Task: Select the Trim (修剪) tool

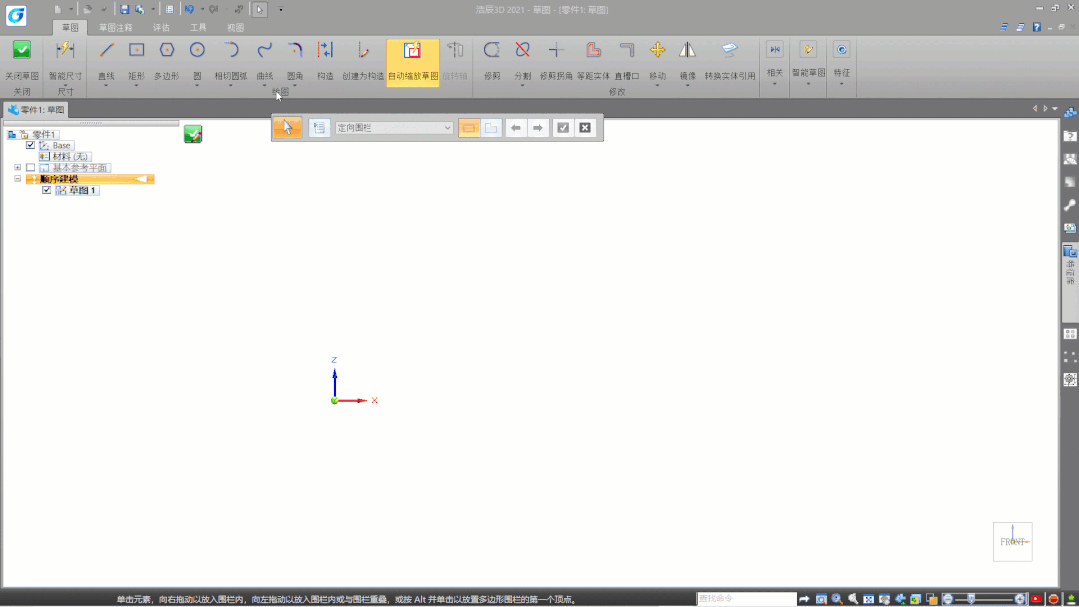Action: [492, 59]
